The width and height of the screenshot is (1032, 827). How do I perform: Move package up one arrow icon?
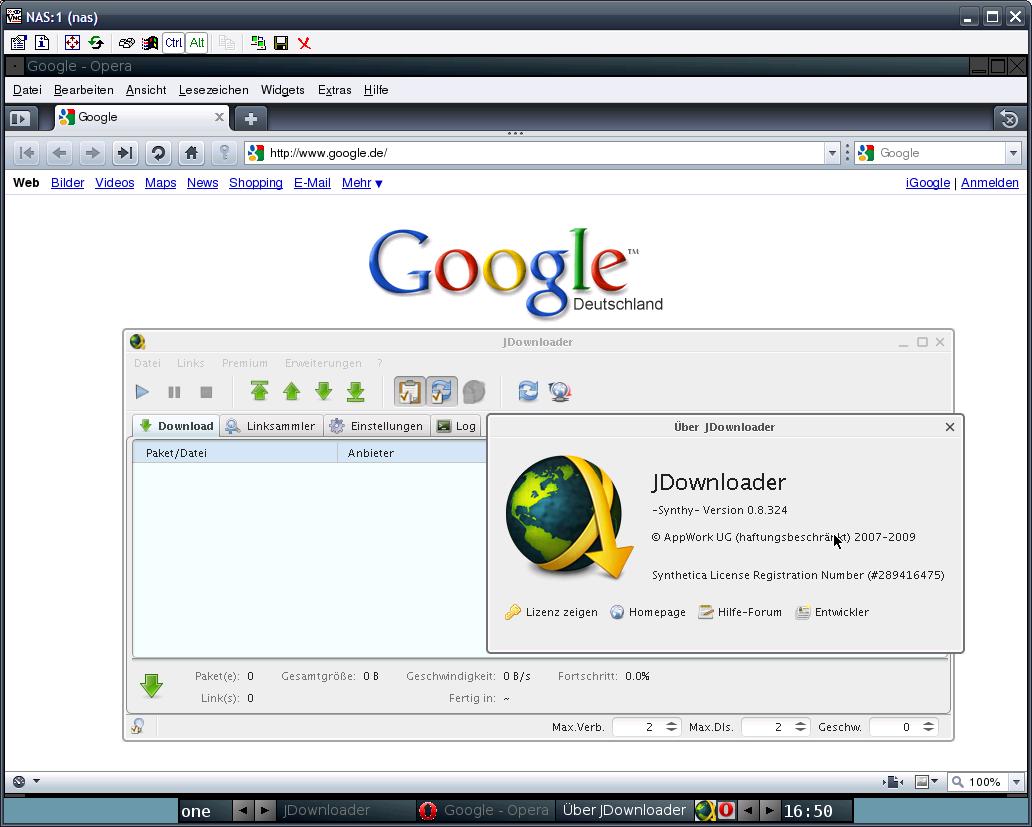coord(292,391)
